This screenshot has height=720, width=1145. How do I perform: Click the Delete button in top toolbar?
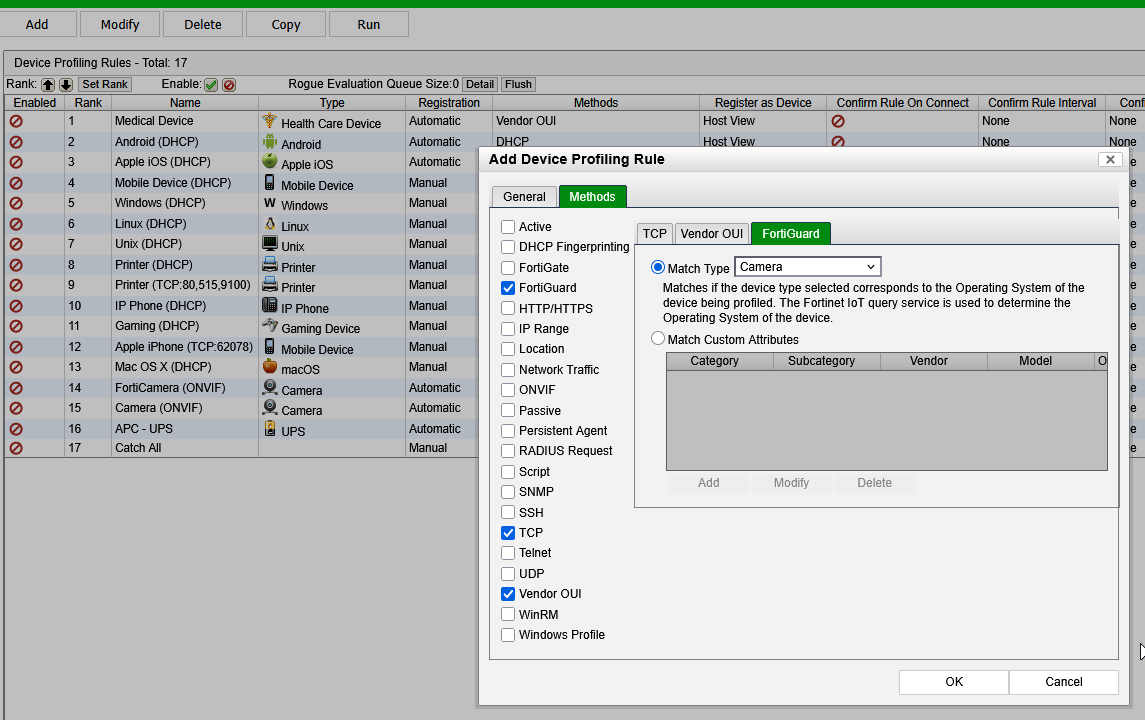(x=202, y=24)
